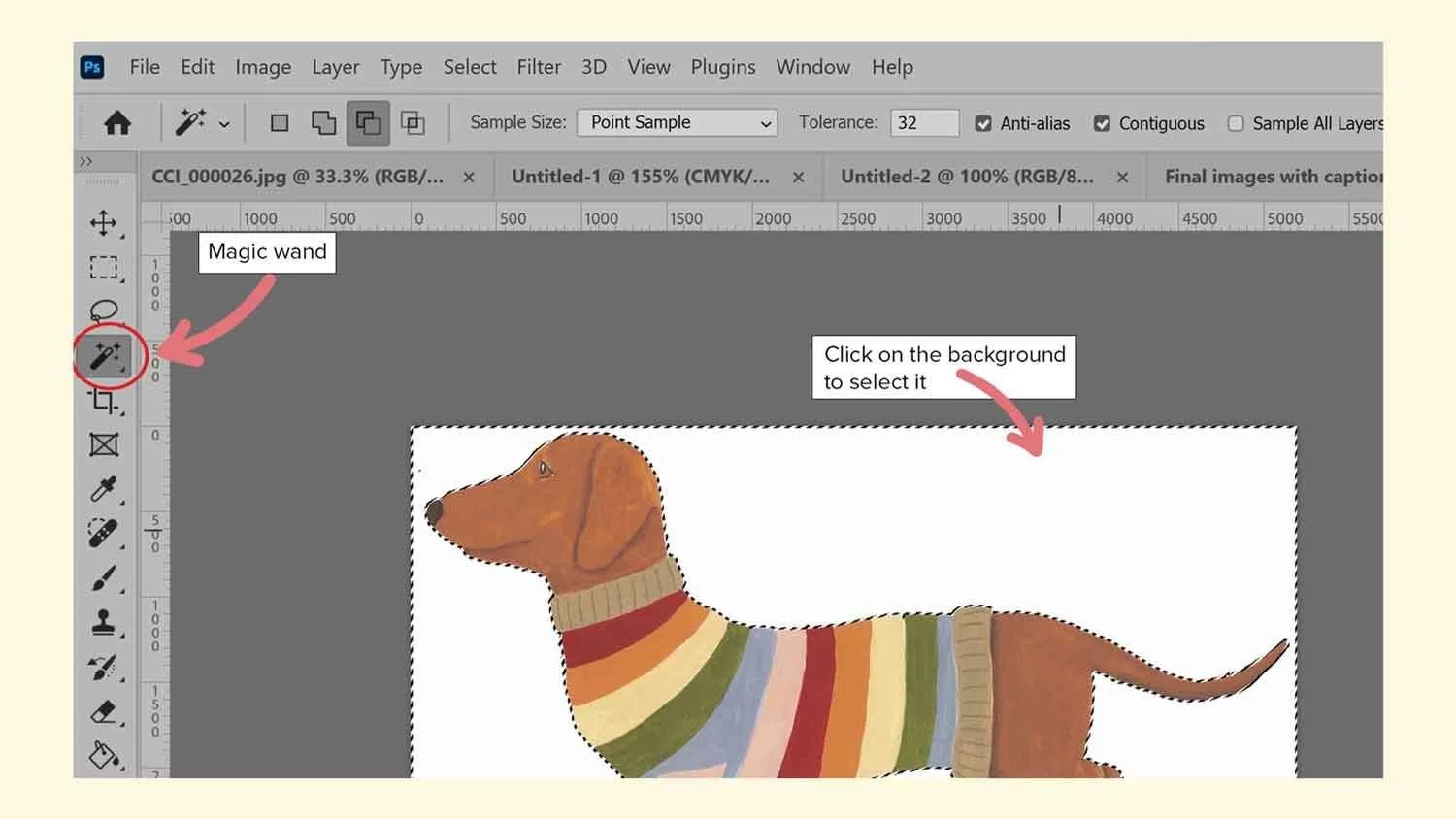Open the Layer menu
The width and height of the screenshot is (1456, 819).
pos(336,67)
